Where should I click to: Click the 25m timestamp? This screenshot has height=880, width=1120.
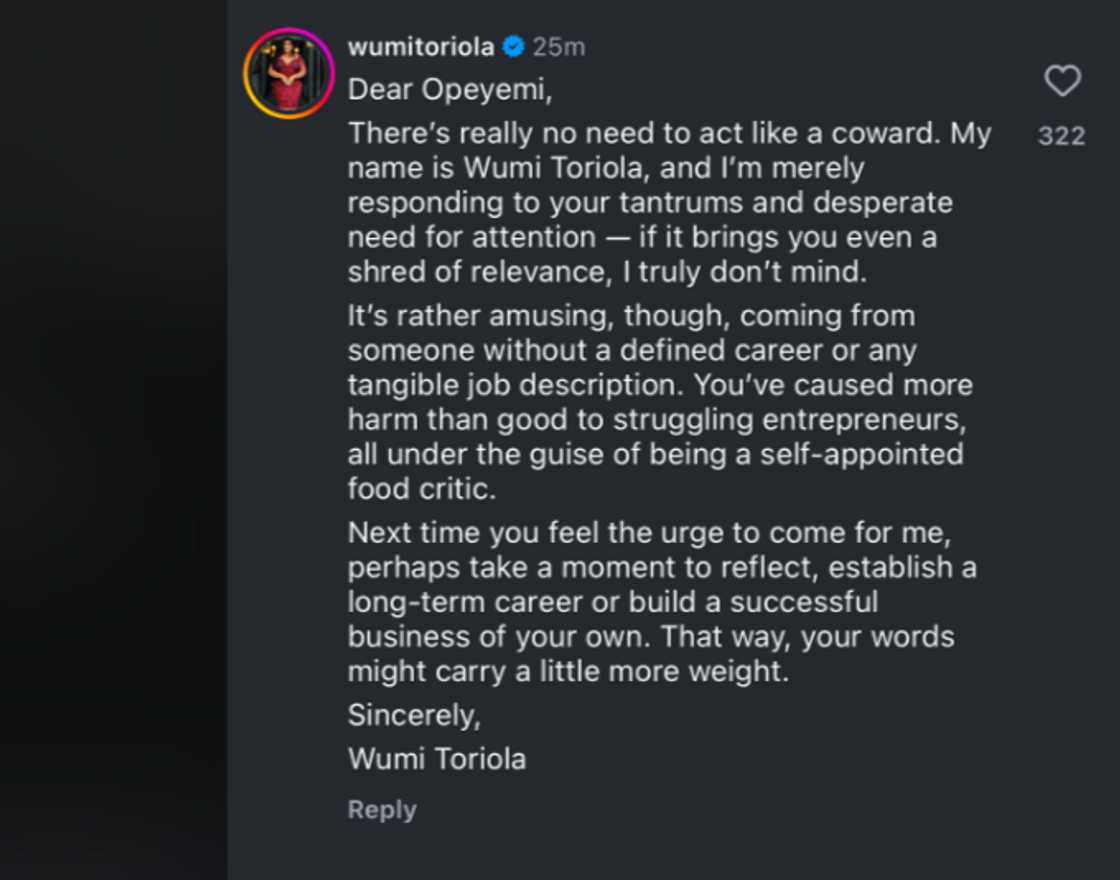click(557, 46)
